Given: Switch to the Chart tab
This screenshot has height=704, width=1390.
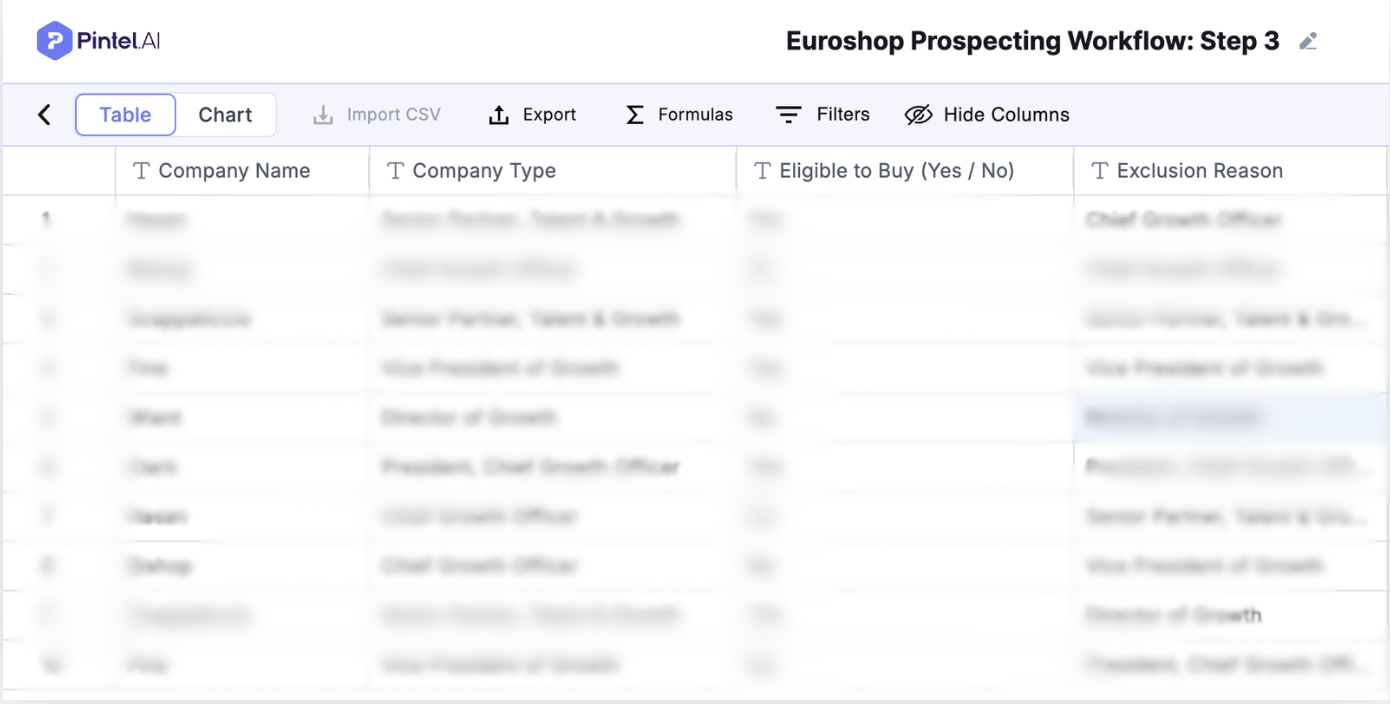Looking at the screenshot, I should pyautogui.click(x=225, y=115).
